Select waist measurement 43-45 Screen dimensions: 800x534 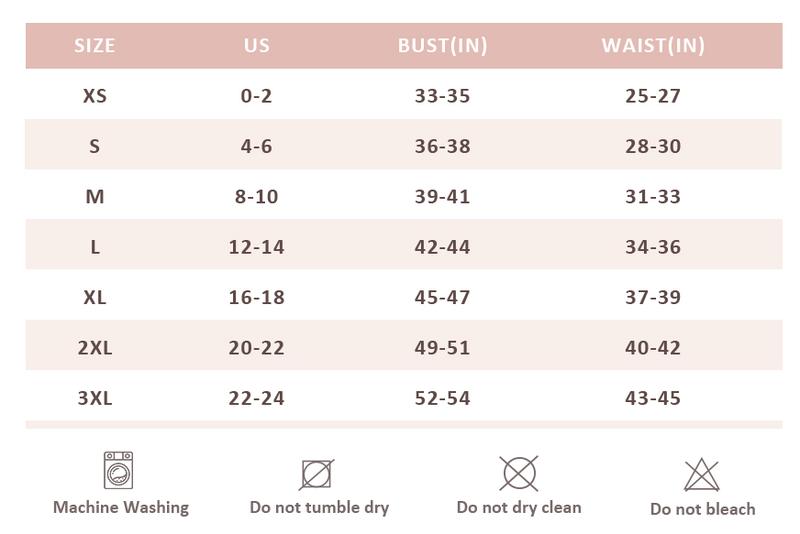[x=653, y=397]
